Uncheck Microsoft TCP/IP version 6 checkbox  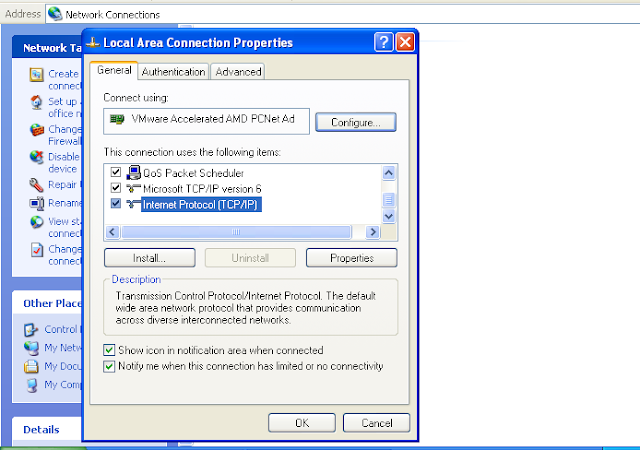click(116, 188)
